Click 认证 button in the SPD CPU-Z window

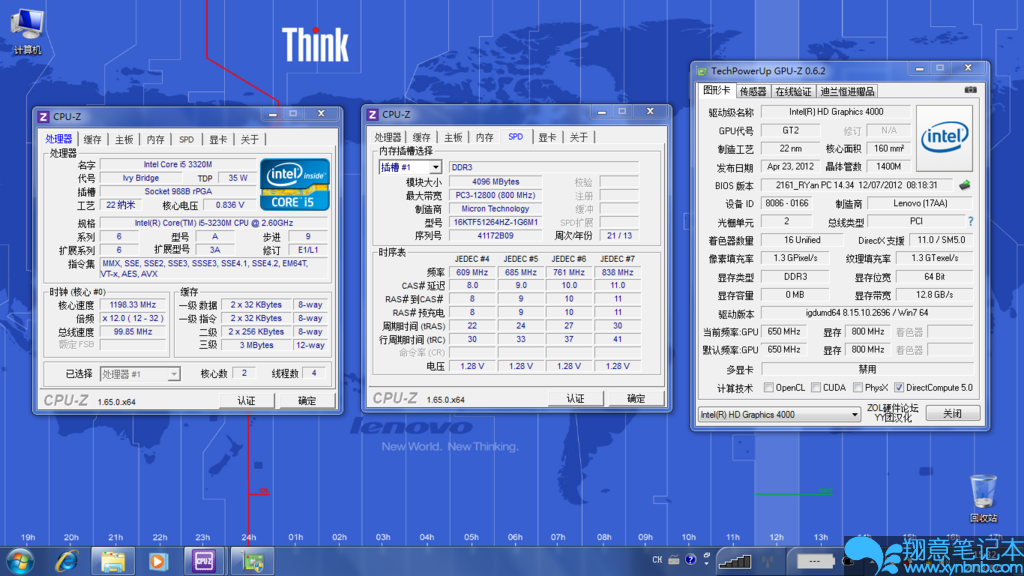(575, 398)
